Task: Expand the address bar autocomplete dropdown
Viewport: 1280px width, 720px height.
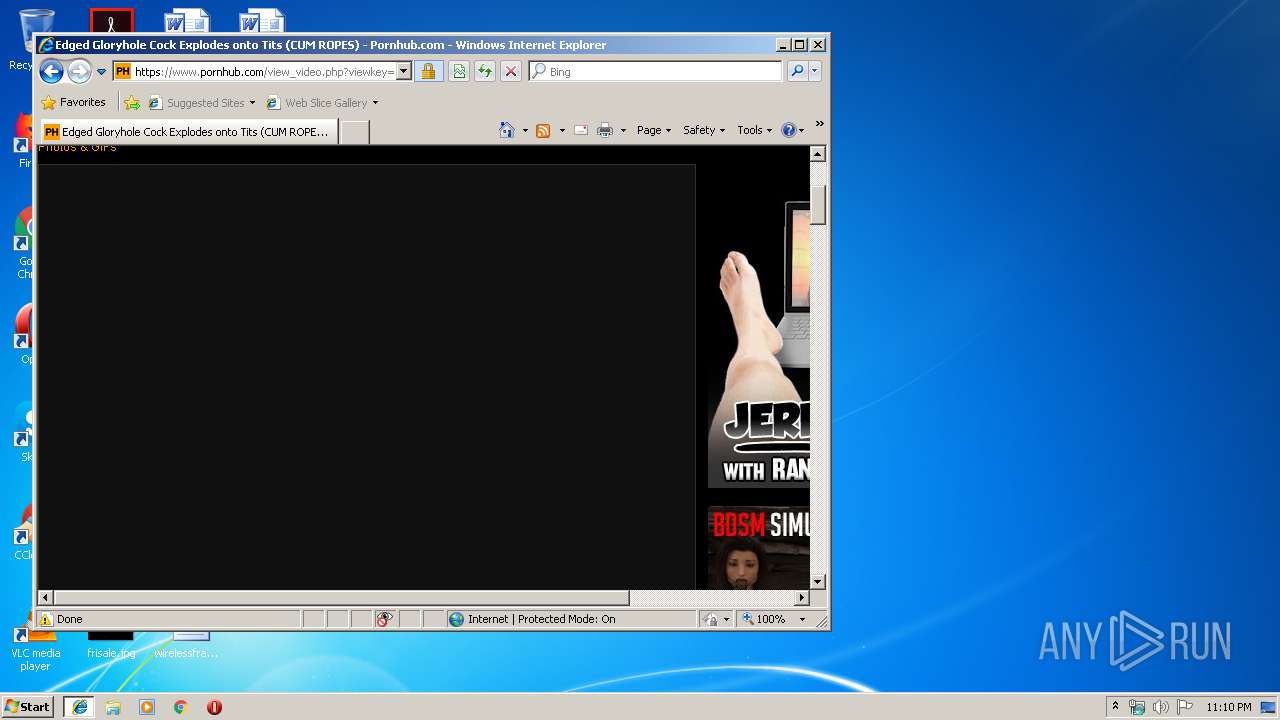Action: coord(404,72)
